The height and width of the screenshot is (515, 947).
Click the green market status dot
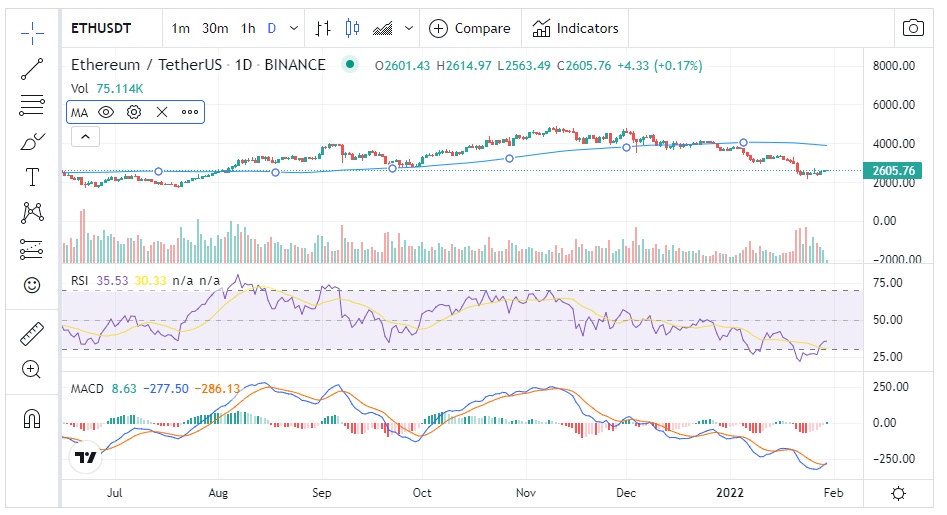[x=350, y=64]
